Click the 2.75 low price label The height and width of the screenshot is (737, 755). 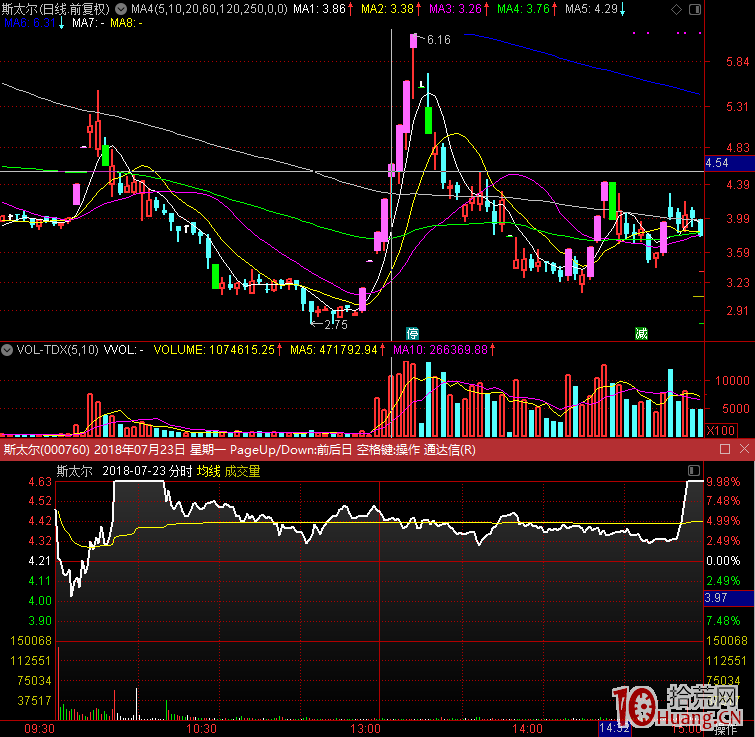click(x=336, y=325)
